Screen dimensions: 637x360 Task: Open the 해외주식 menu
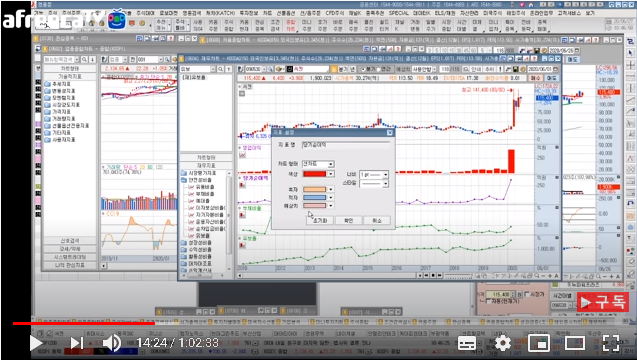point(515,13)
